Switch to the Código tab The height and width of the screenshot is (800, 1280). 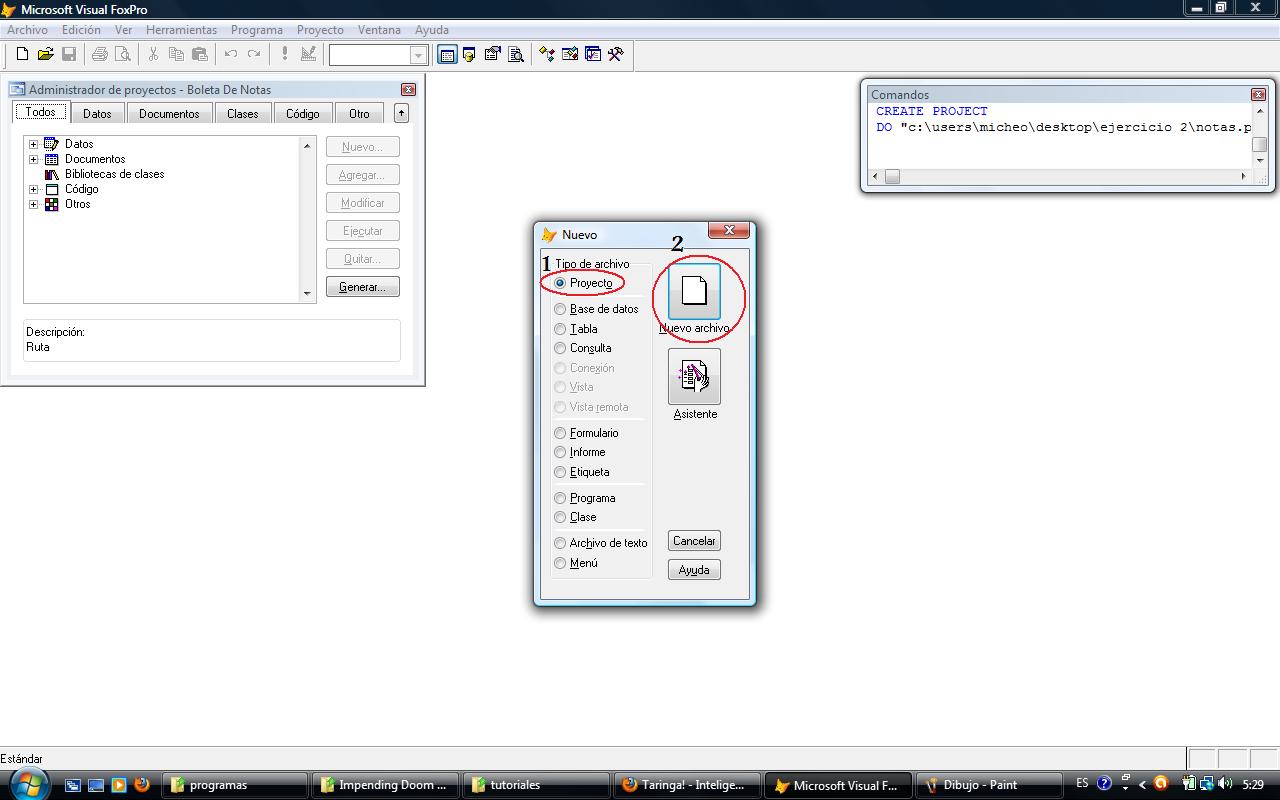pos(302,113)
